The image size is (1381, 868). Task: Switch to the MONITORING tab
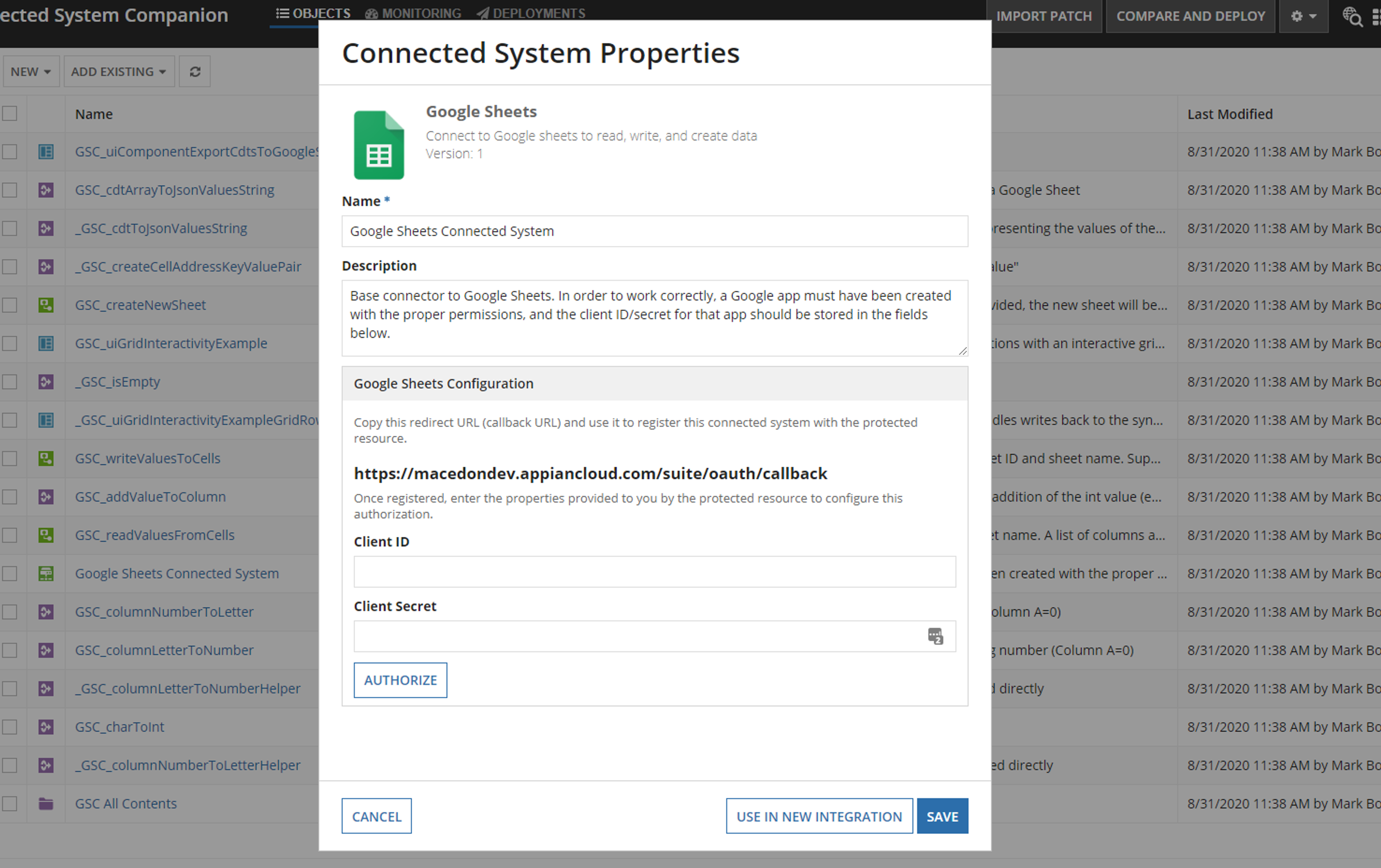coord(414,13)
